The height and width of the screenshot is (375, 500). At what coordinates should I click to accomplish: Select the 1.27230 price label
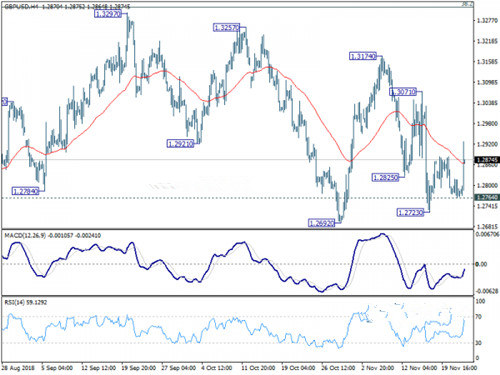[410, 212]
